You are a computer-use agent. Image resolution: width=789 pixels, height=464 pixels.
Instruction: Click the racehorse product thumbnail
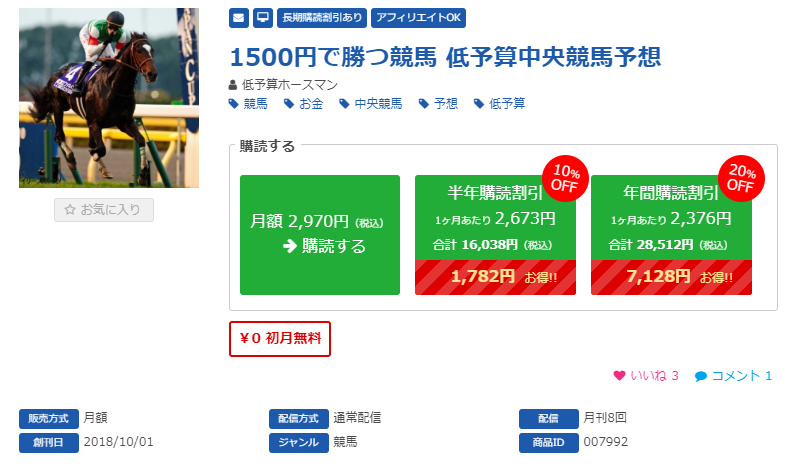[x=109, y=98]
